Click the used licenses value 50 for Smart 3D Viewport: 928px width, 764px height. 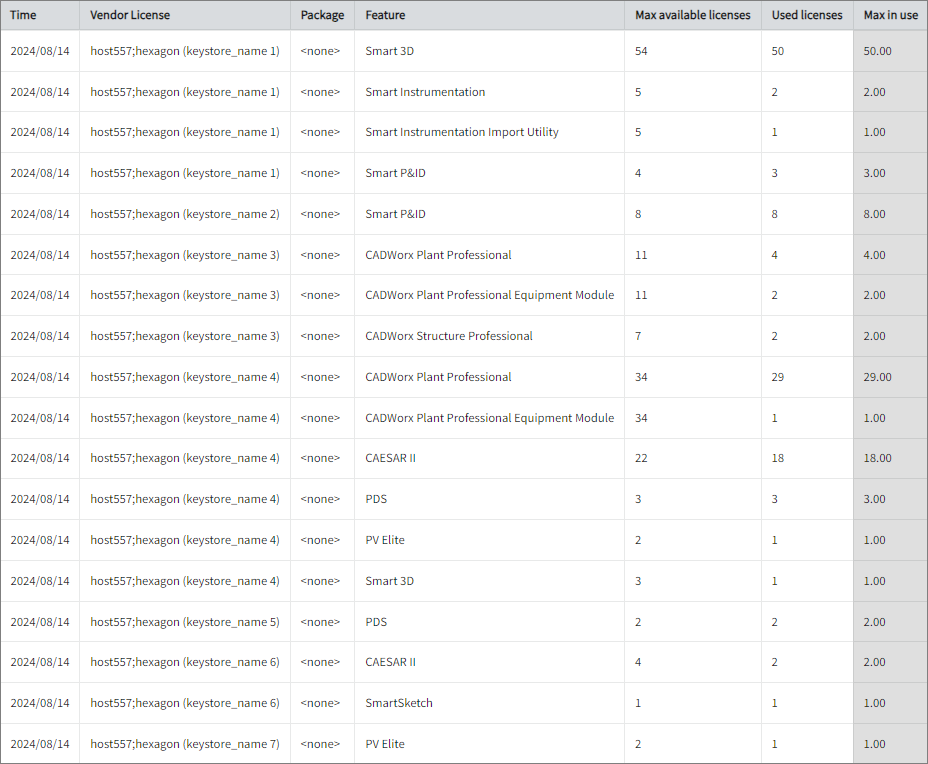pos(777,50)
